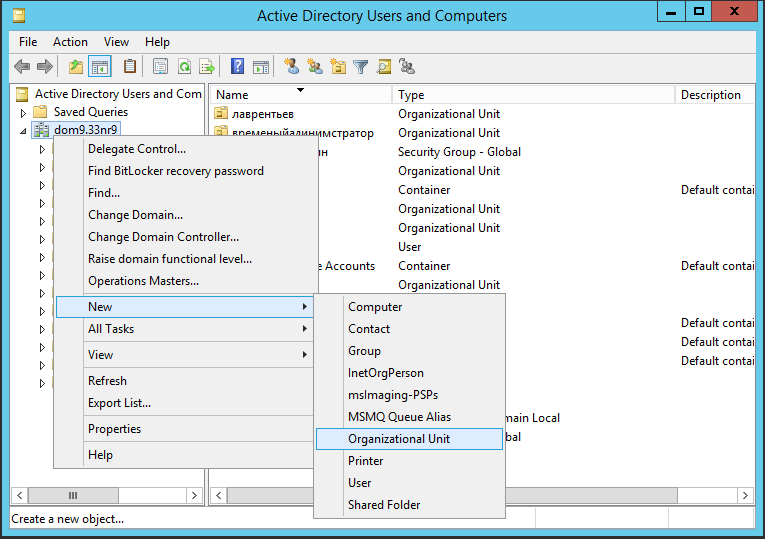Choose Help at bottom of context menu
The width and height of the screenshot is (765, 539).
184,455
